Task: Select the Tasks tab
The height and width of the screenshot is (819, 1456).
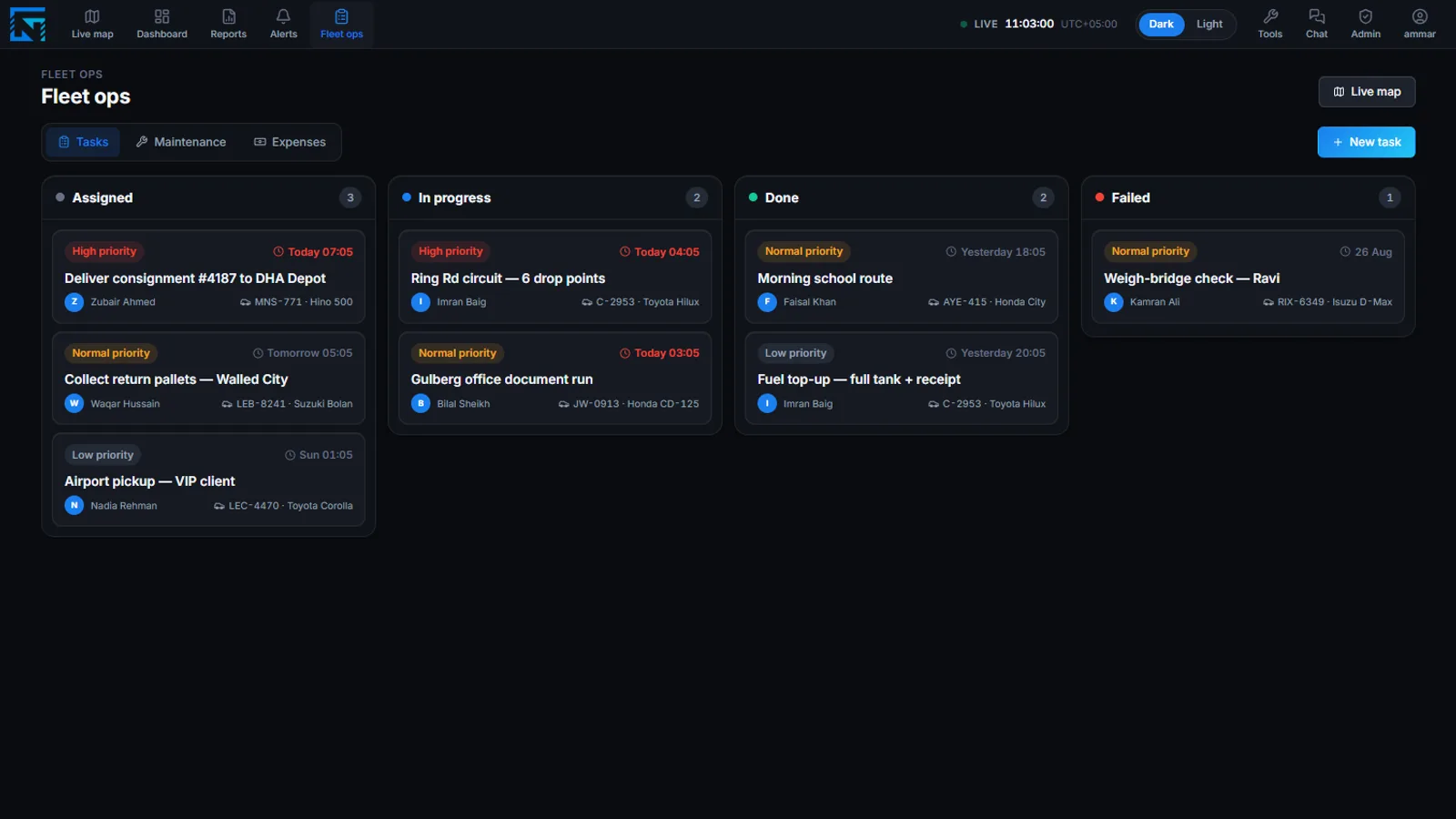Action: (83, 142)
